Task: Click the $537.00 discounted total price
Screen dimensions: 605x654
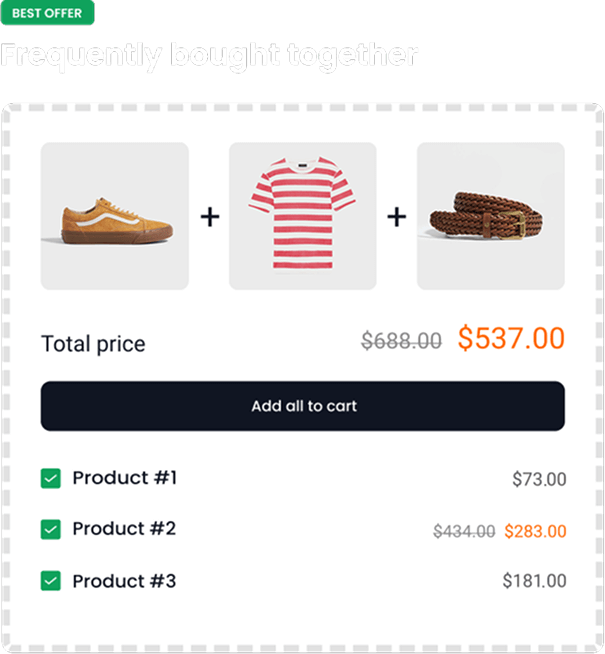Action: 511,339
